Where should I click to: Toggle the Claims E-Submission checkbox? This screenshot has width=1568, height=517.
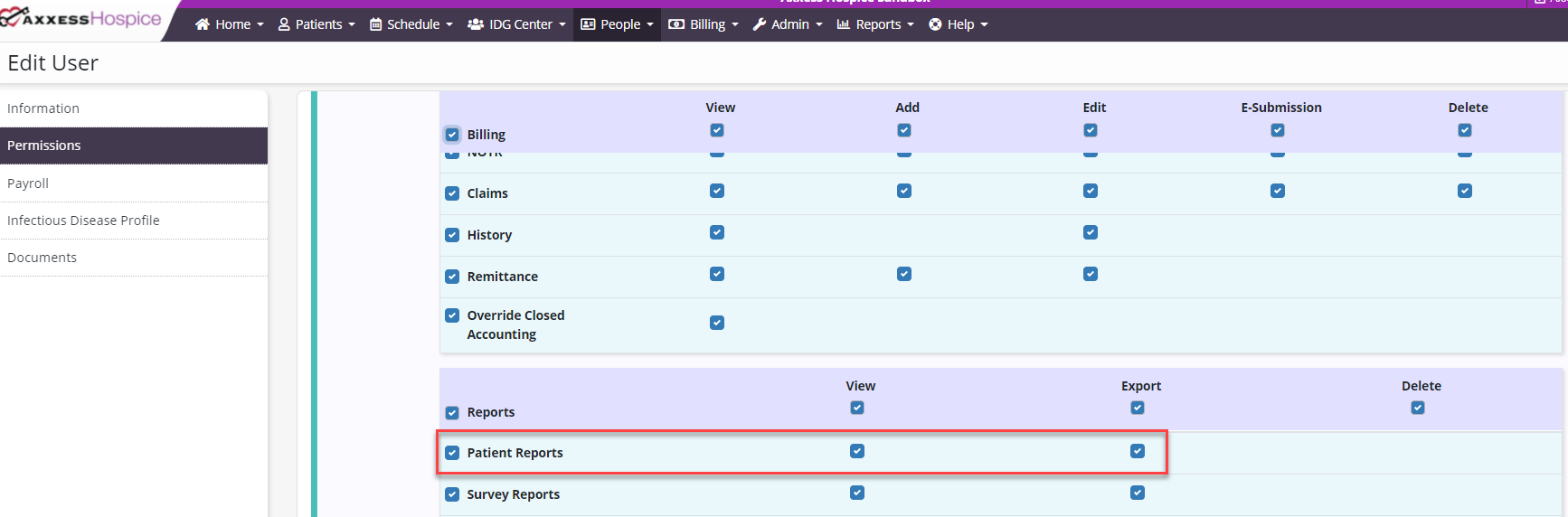point(1278,191)
